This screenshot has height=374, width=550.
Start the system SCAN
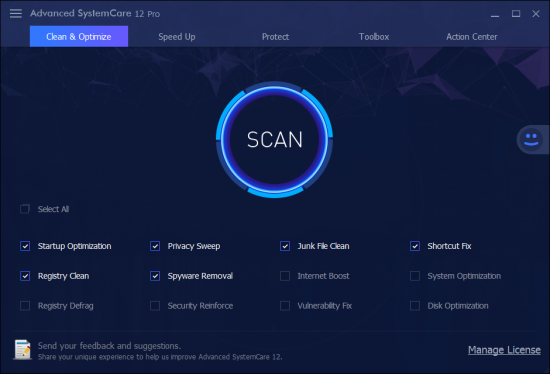pos(275,140)
